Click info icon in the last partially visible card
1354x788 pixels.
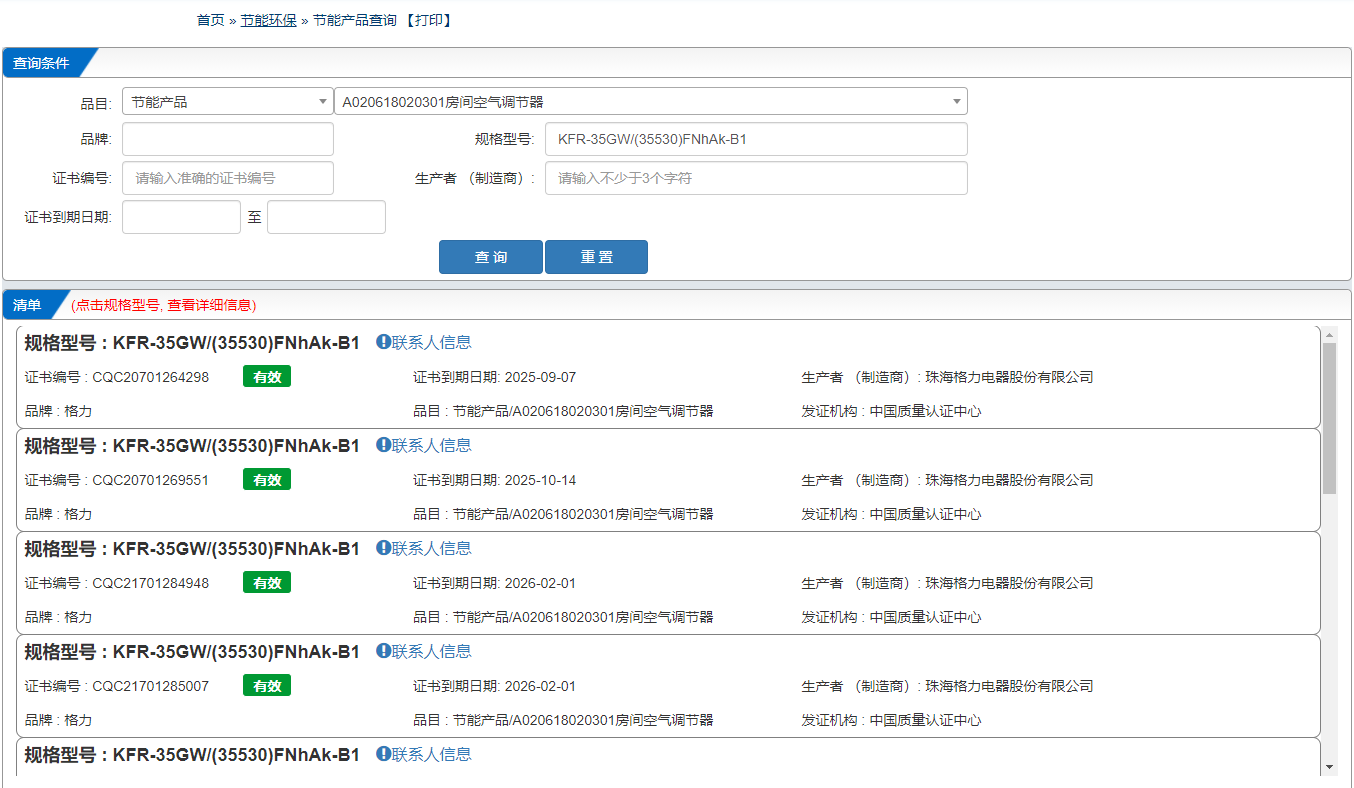tap(383, 754)
